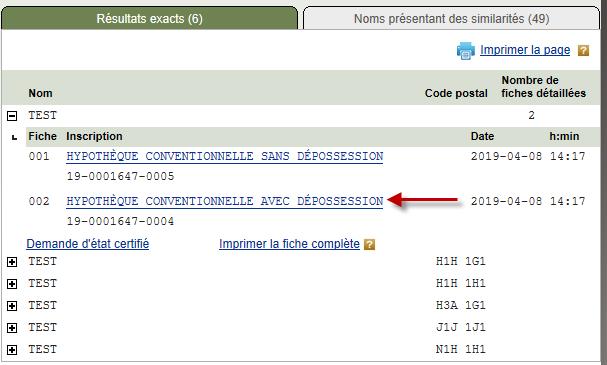Screen dimensions: 607x365
Task: Open help icon beside Imprimer la page
Action: coord(583,50)
